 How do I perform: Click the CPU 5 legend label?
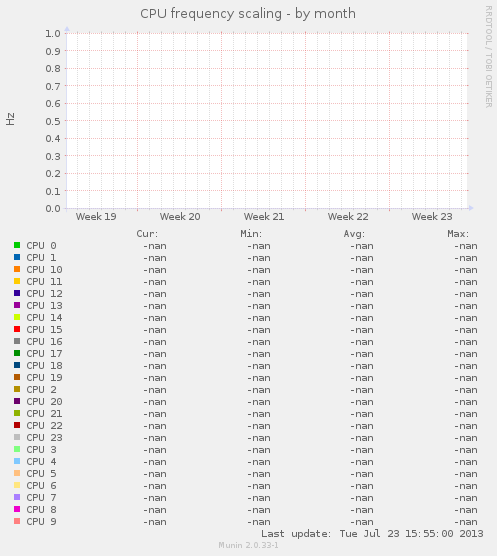41,474
